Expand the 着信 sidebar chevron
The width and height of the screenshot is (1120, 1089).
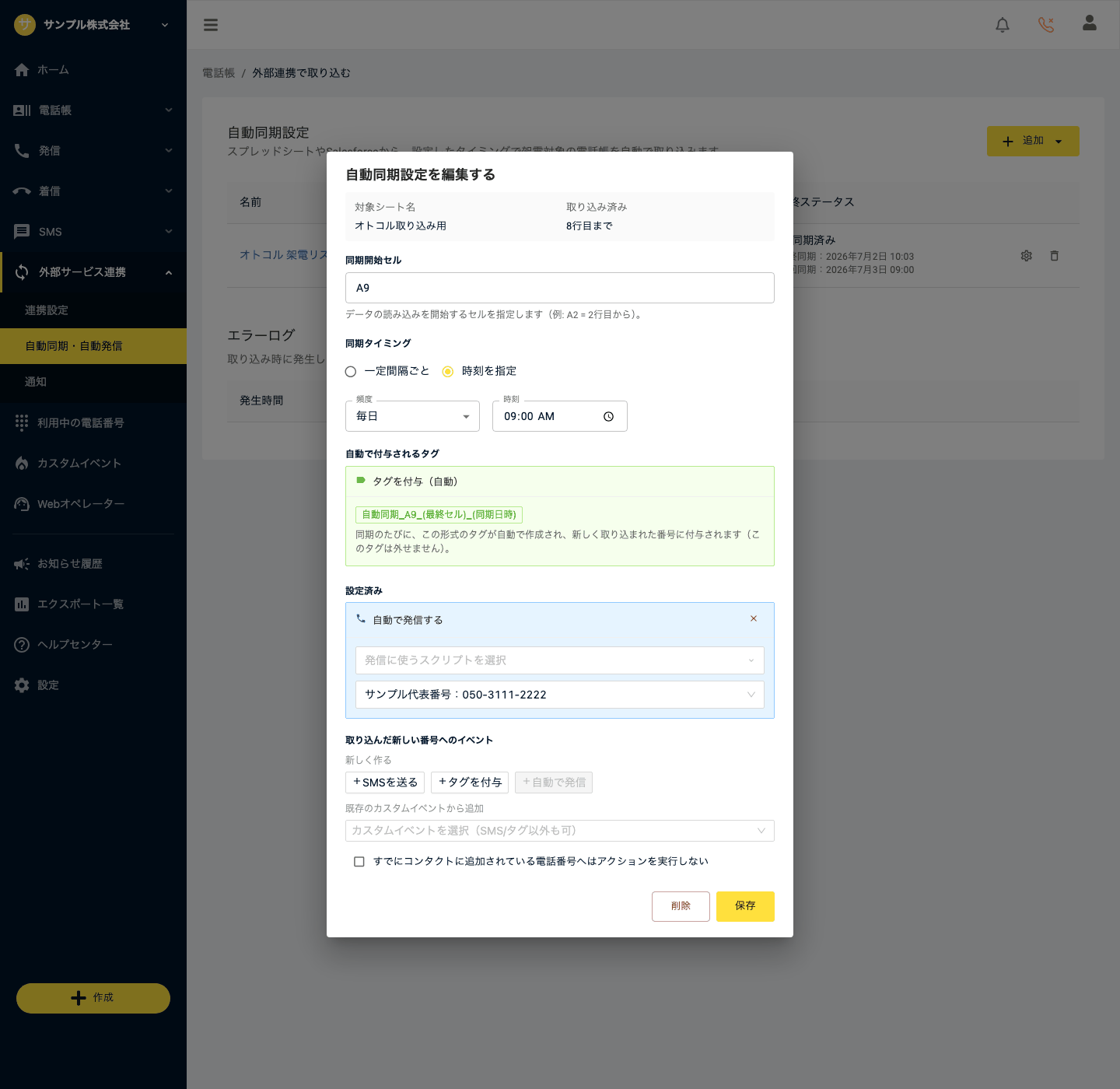[169, 191]
